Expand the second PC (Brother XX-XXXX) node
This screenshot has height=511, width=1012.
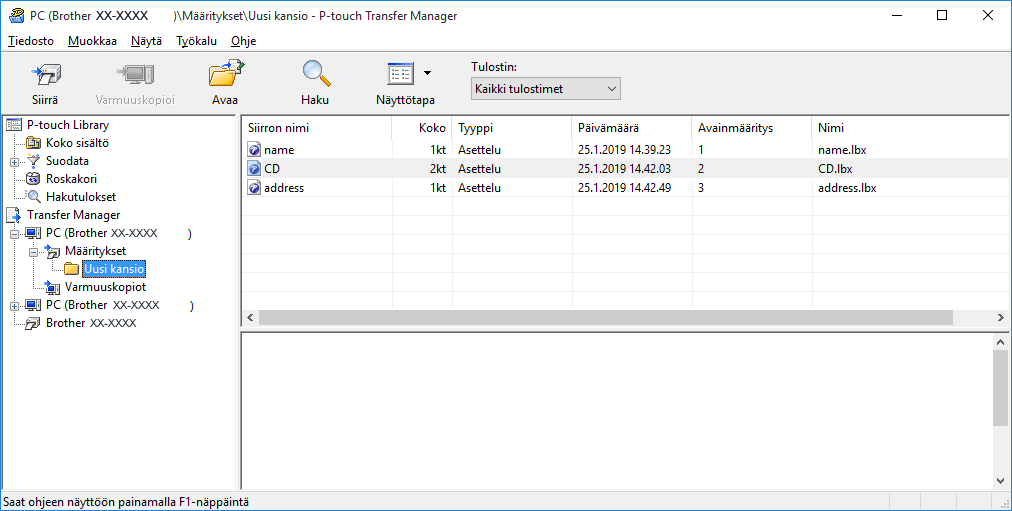coord(14,306)
